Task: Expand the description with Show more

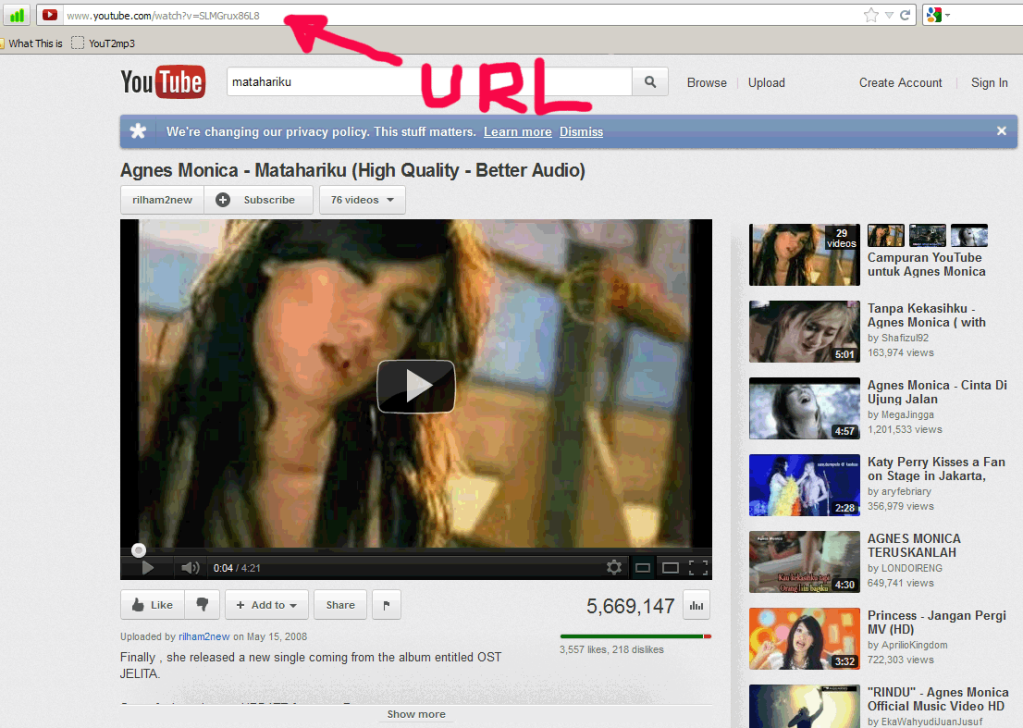Action: [x=416, y=714]
